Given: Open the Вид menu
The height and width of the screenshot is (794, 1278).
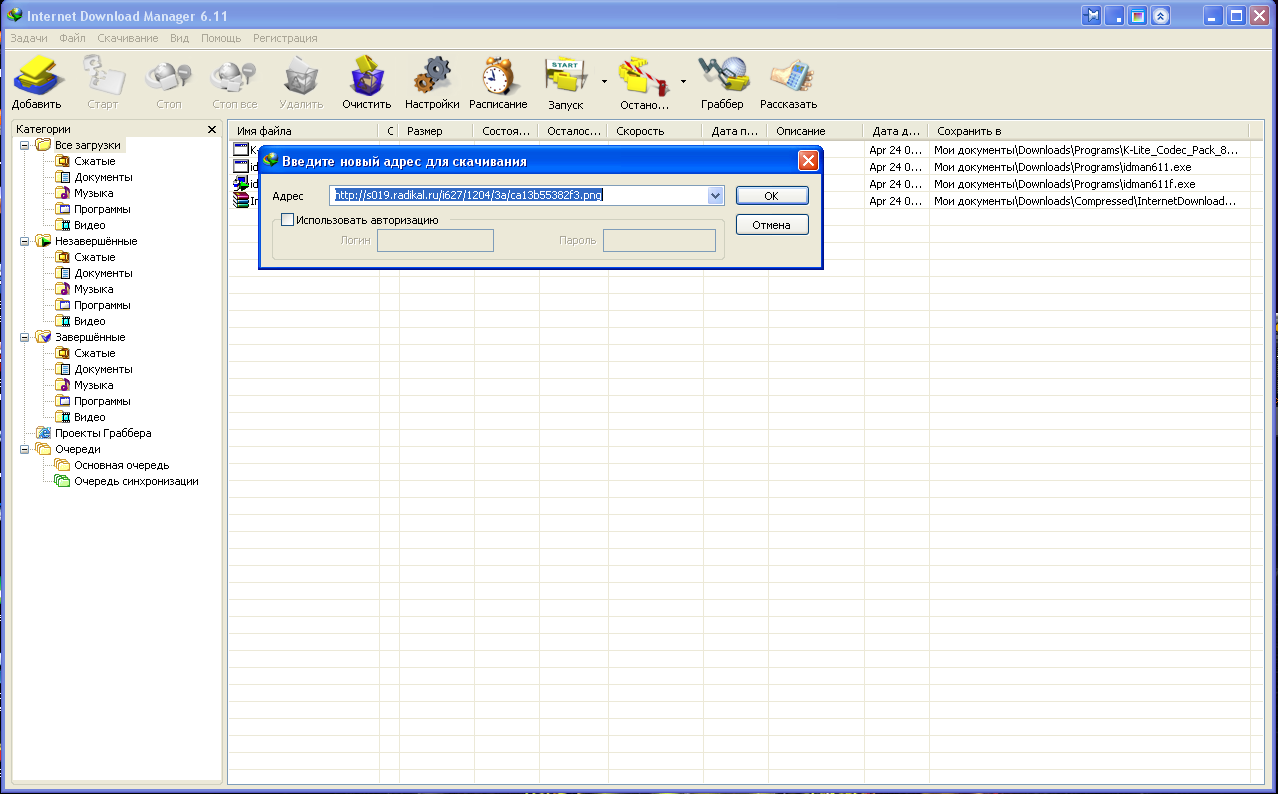Looking at the screenshot, I should coord(180,38).
